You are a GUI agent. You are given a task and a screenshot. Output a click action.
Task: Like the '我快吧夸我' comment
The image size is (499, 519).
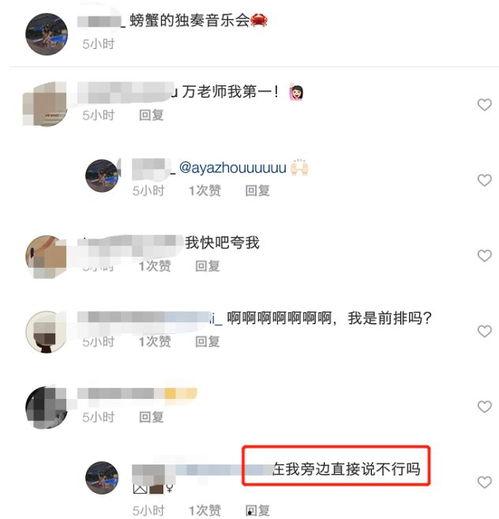pyautogui.click(x=484, y=256)
